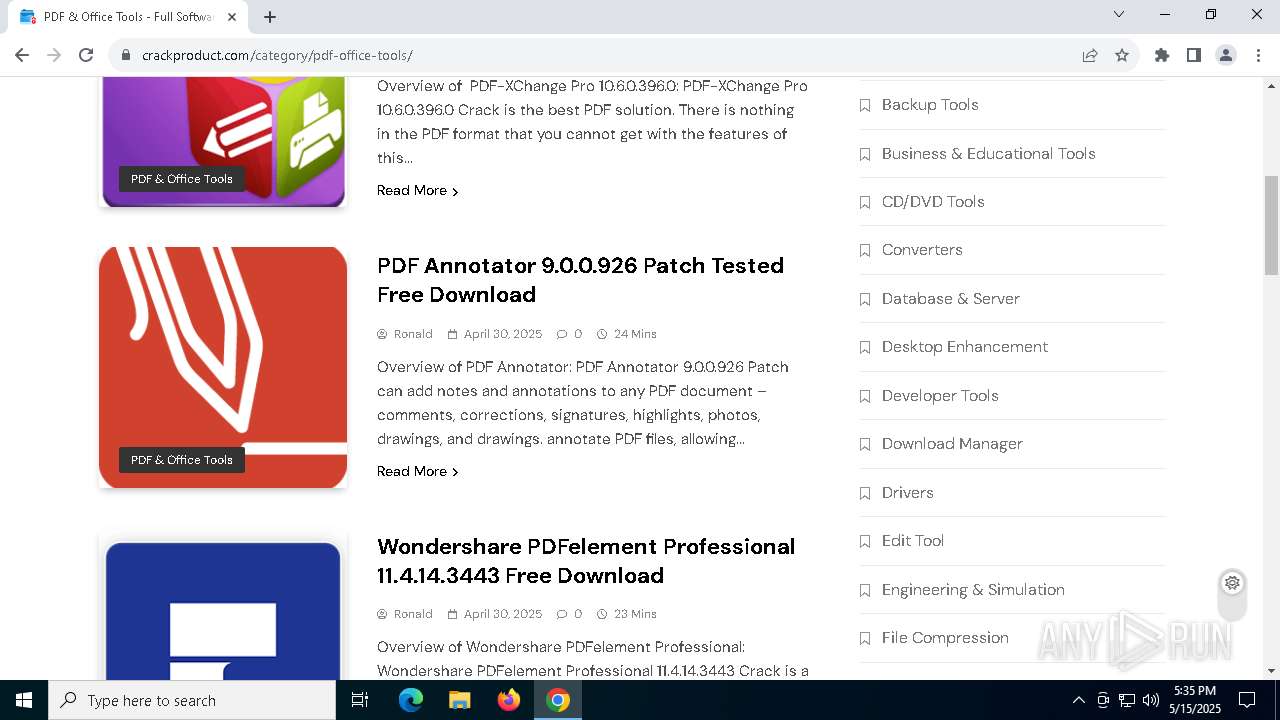1280x720 pixels.
Task: Open the Database & Server category
Action: (x=951, y=298)
